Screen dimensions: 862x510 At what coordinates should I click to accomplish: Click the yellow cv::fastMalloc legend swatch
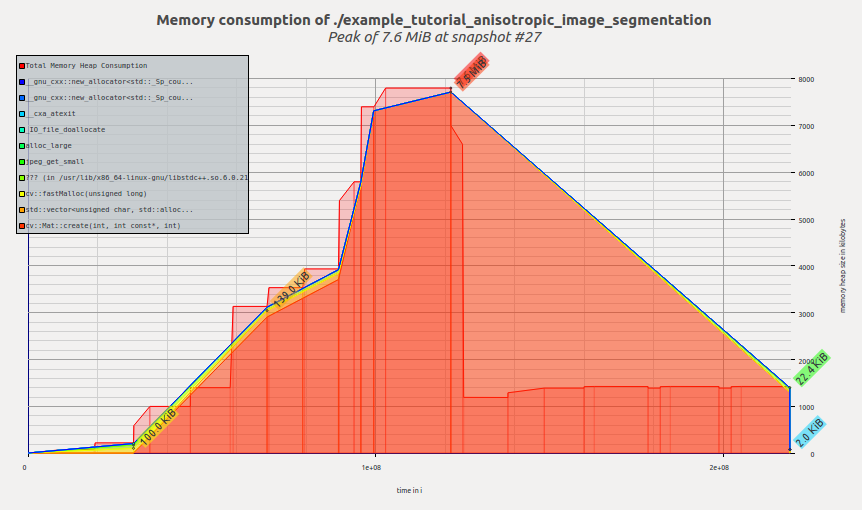(x=22, y=194)
